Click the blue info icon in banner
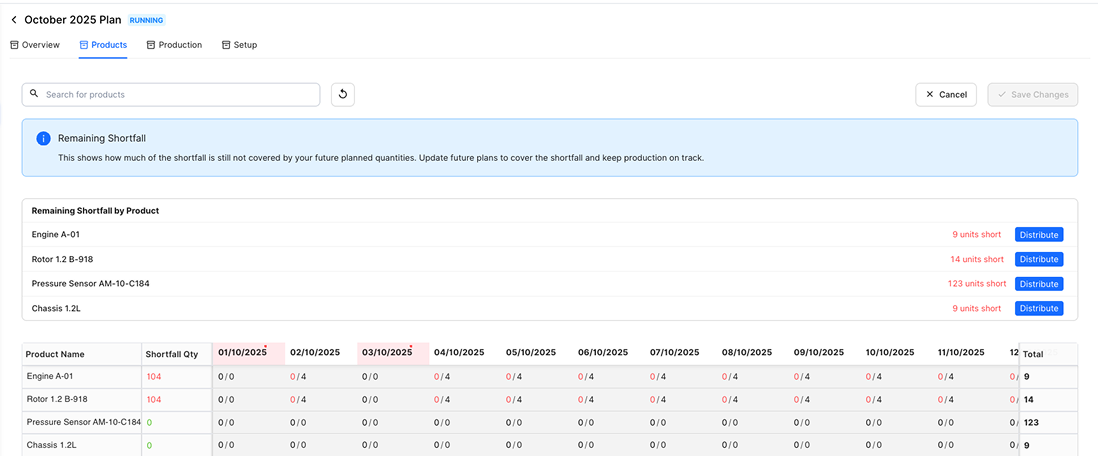 43,138
